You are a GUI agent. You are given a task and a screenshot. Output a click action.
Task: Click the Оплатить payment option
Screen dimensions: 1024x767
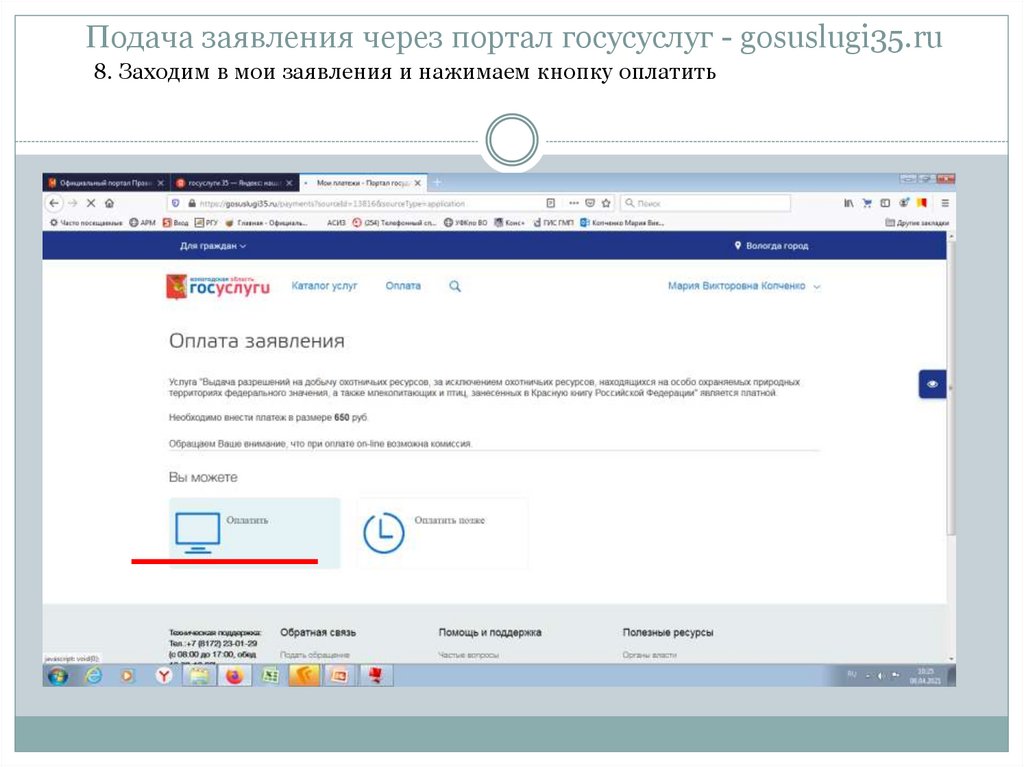pyautogui.click(x=255, y=533)
